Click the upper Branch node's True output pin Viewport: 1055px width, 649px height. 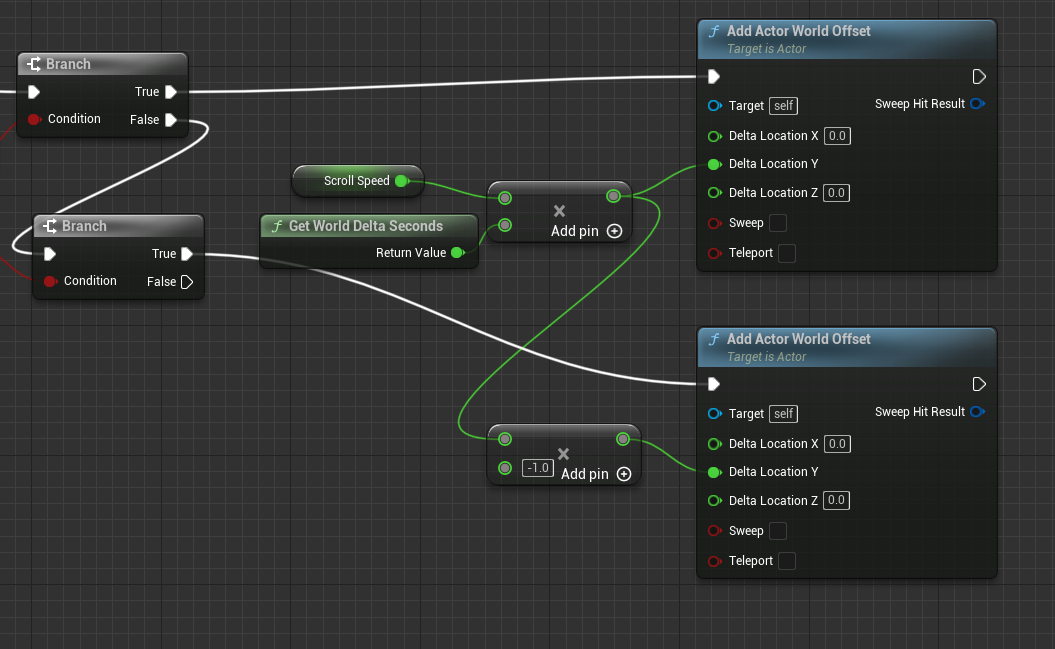click(x=171, y=92)
